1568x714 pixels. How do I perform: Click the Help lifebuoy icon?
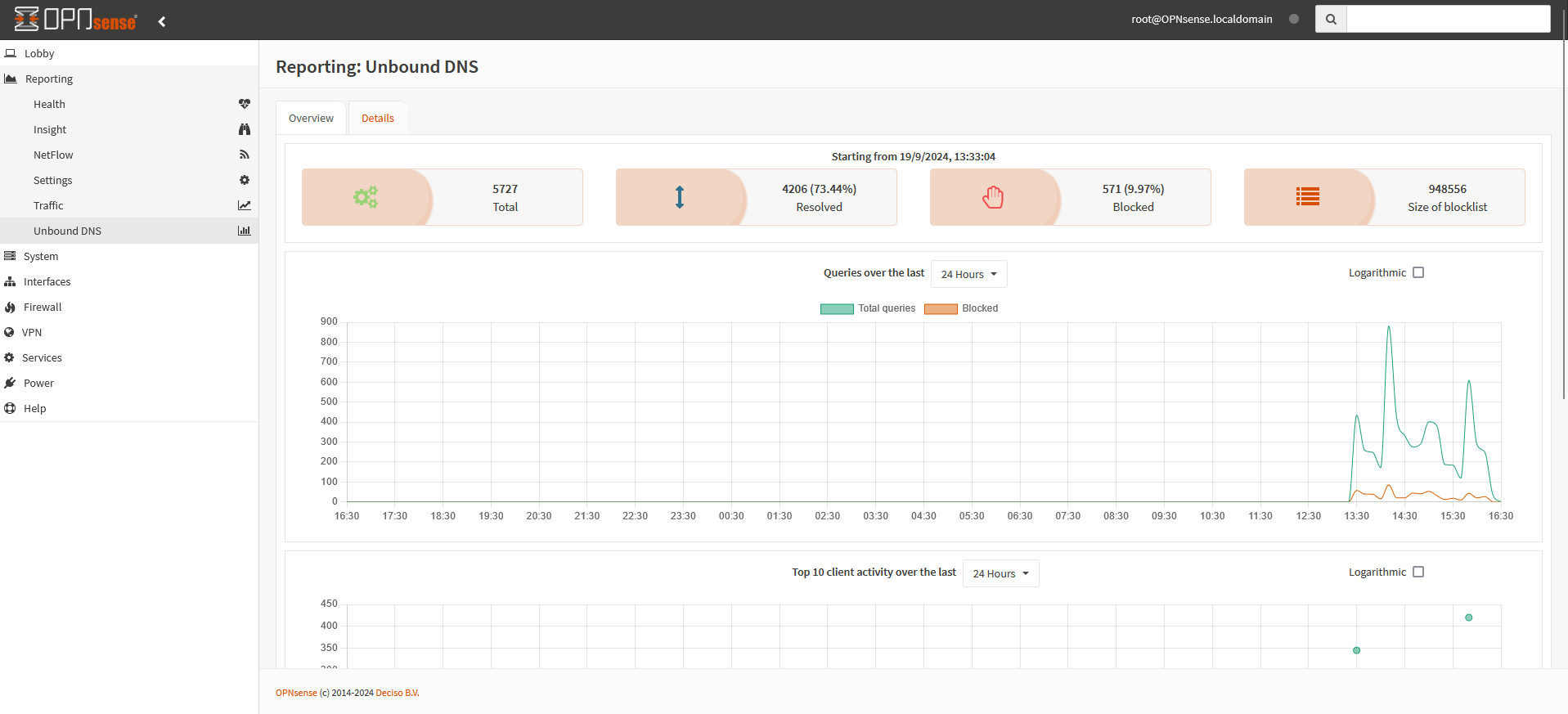[x=10, y=408]
